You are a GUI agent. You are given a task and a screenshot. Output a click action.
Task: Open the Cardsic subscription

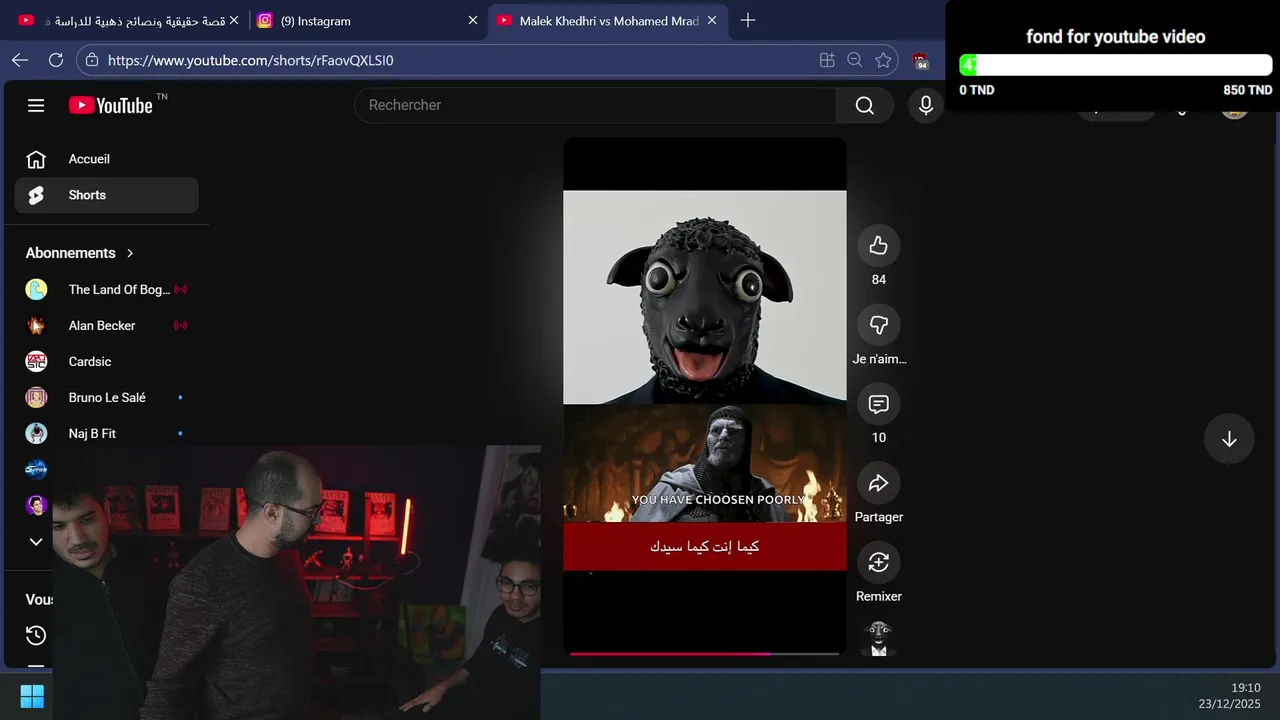(106, 361)
